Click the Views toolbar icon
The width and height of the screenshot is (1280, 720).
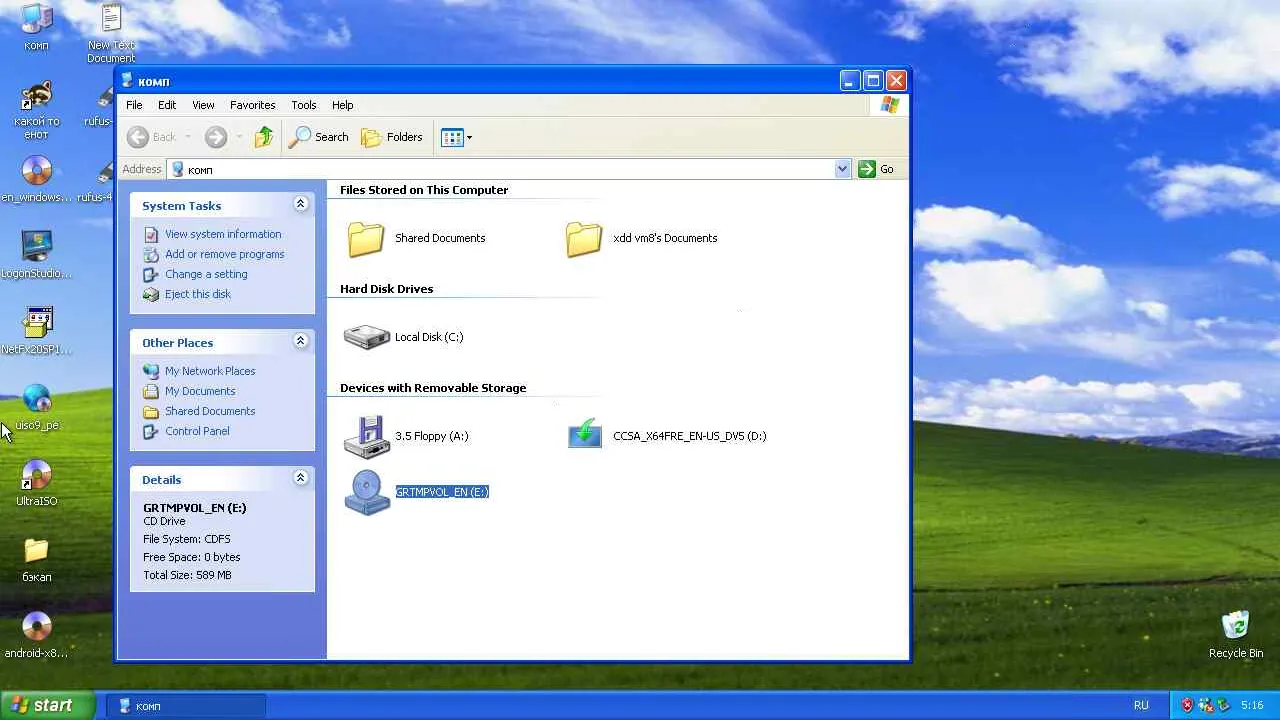(452, 137)
